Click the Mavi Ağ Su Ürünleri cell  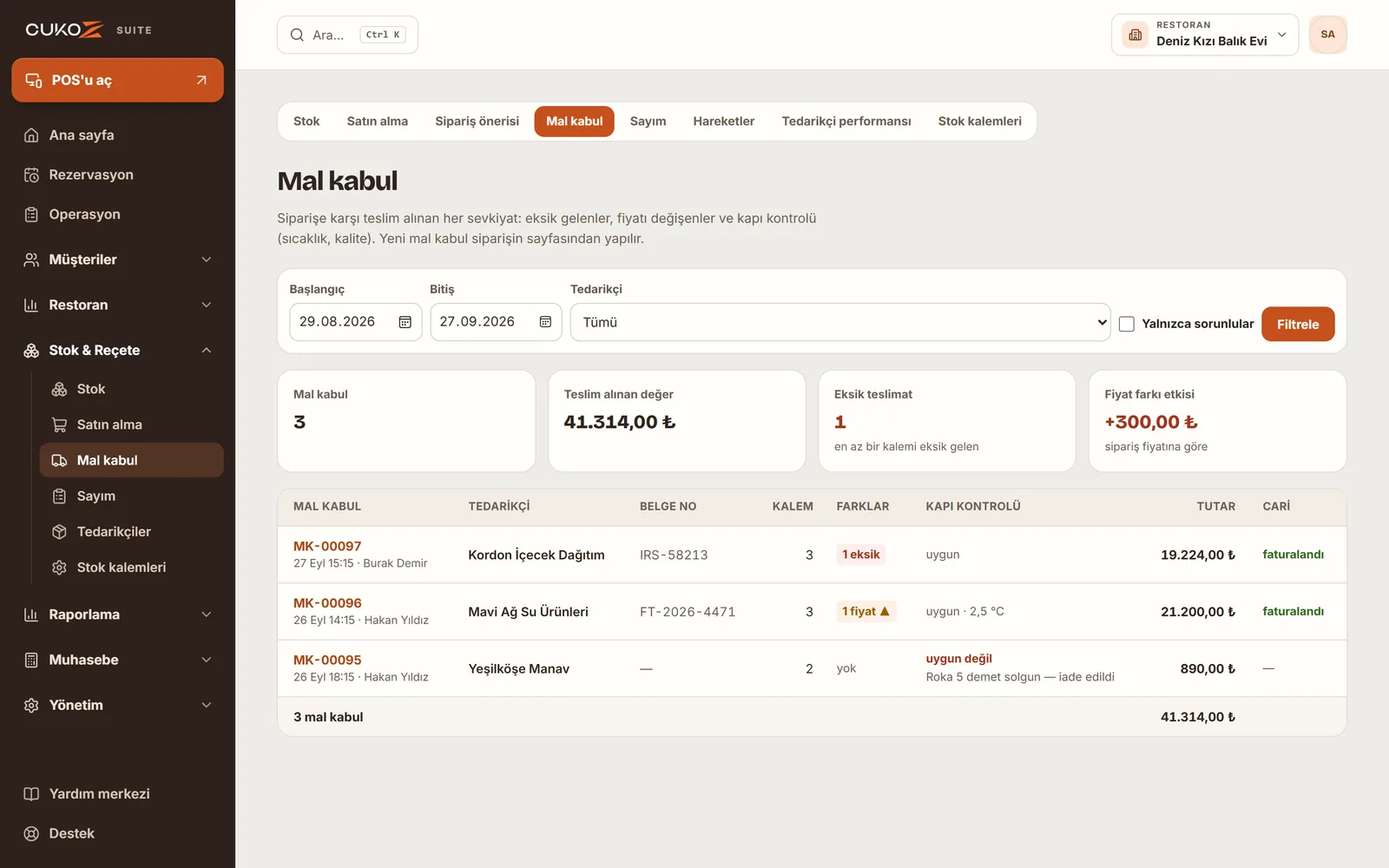(x=528, y=612)
